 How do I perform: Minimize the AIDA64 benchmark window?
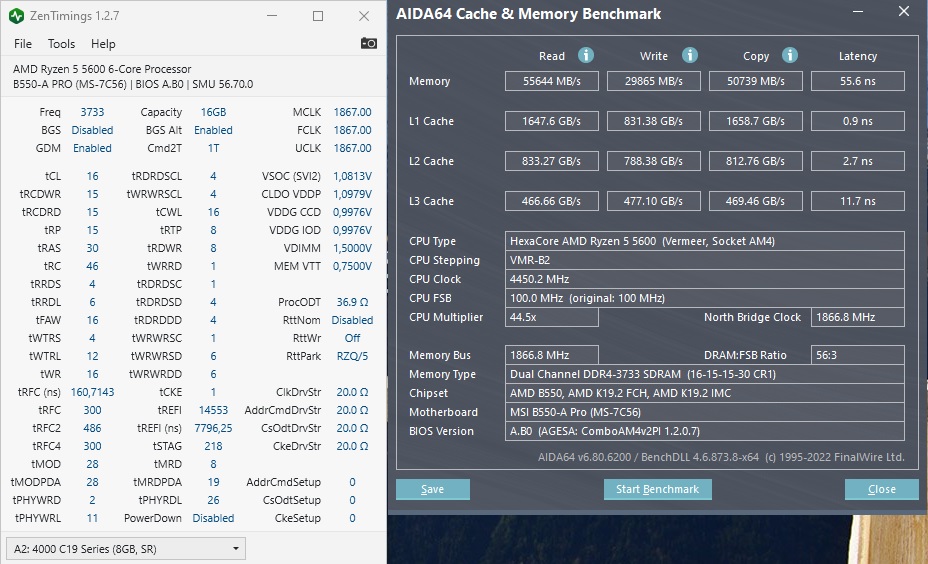pyautogui.click(x=859, y=13)
